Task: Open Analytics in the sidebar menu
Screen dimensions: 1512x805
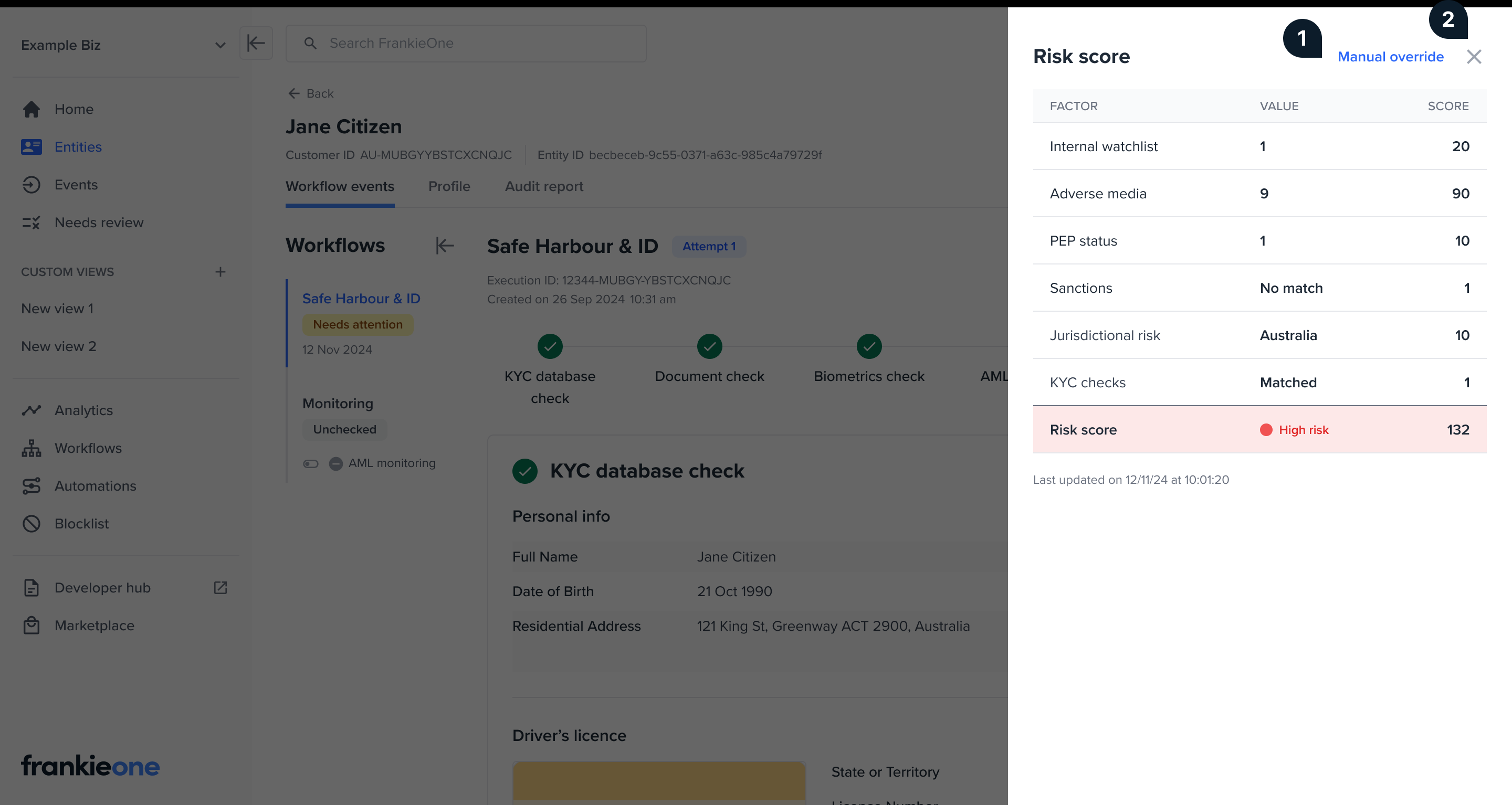Action: pyautogui.click(x=83, y=410)
